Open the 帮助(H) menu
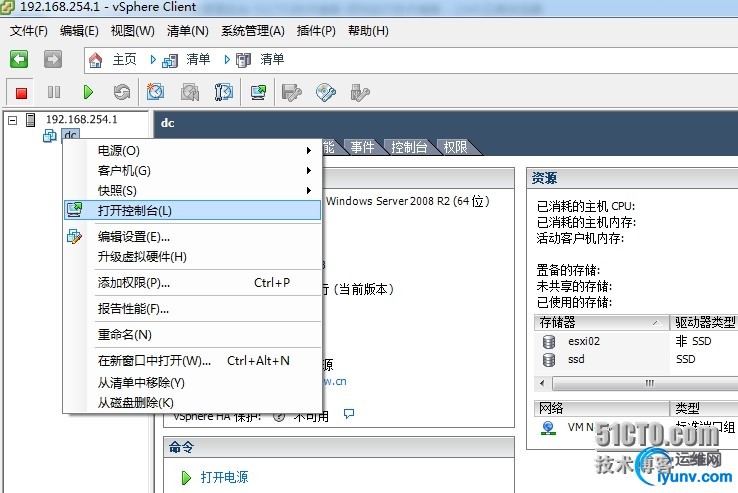 [368, 31]
